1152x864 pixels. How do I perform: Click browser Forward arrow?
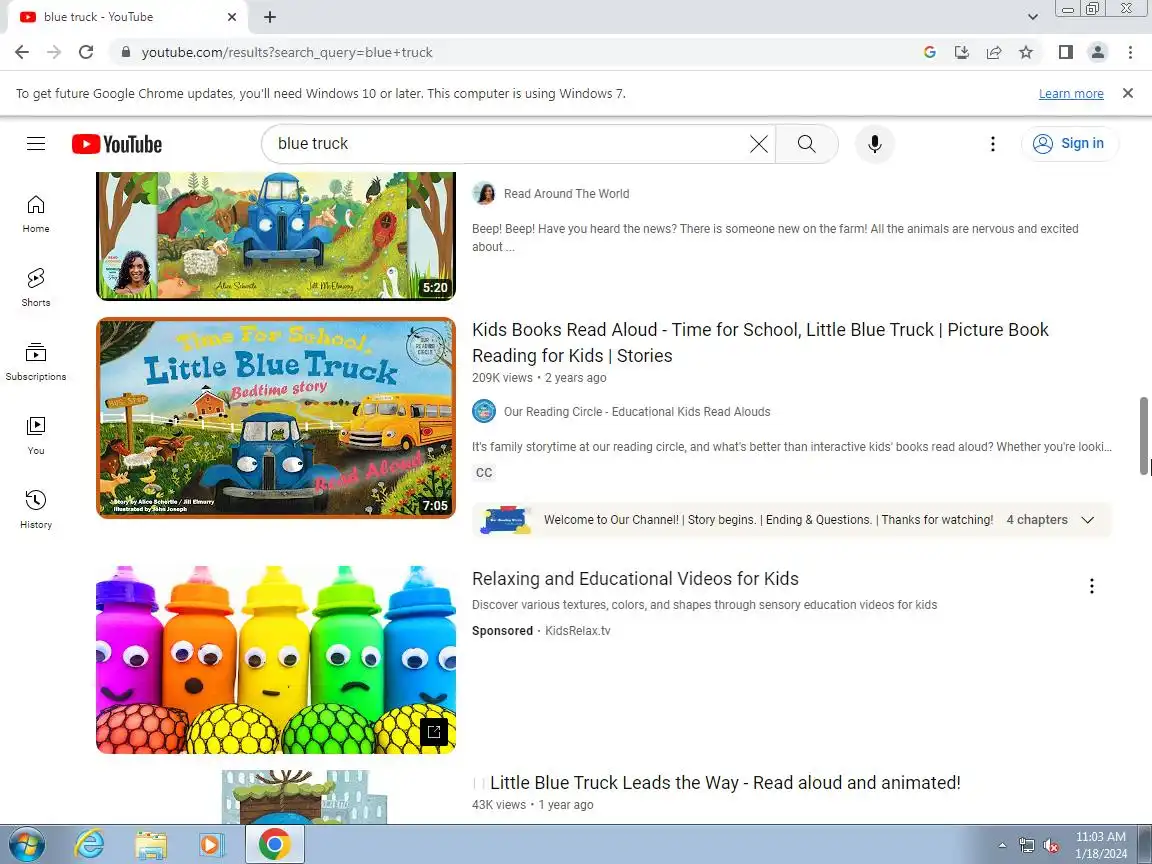(54, 52)
